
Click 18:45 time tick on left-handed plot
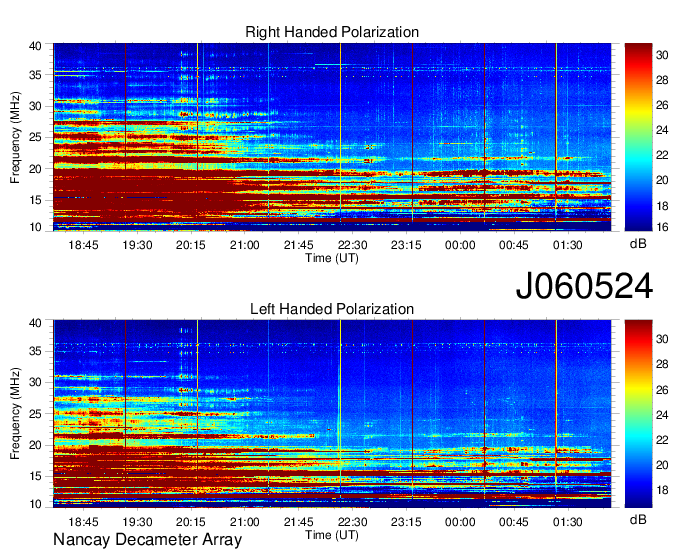[83, 522]
